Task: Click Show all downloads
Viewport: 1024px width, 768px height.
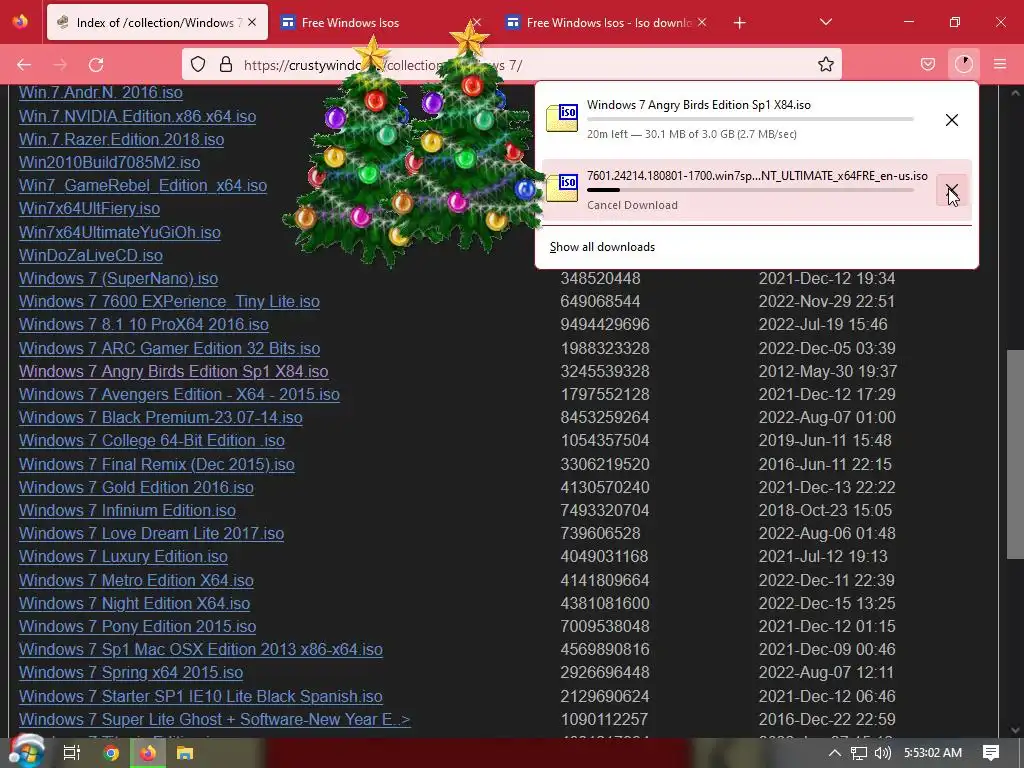Action: point(602,247)
